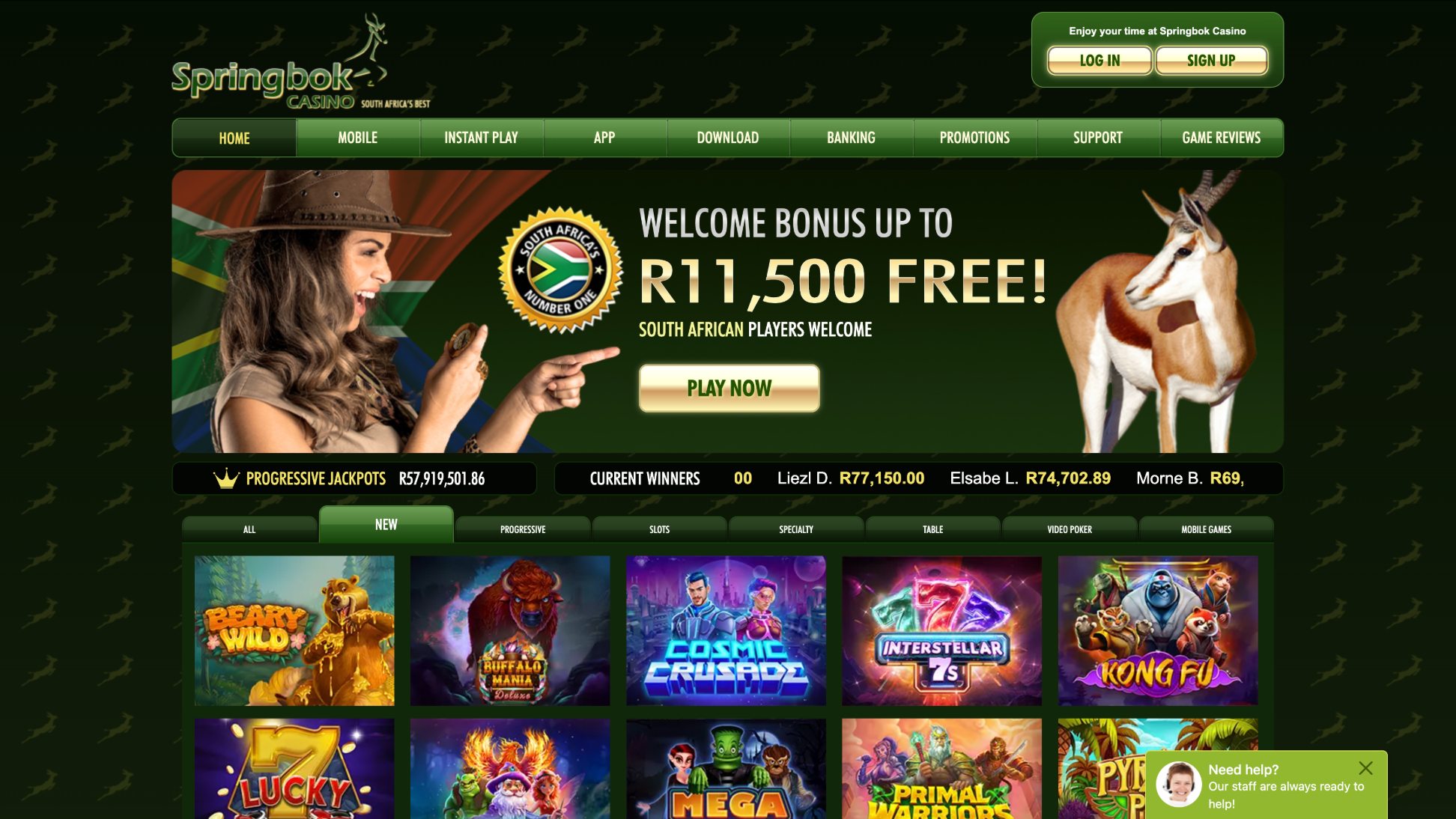Click the Play Now banner button
Viewport: 1456px width, 819px height.
(x=729, y=388)
